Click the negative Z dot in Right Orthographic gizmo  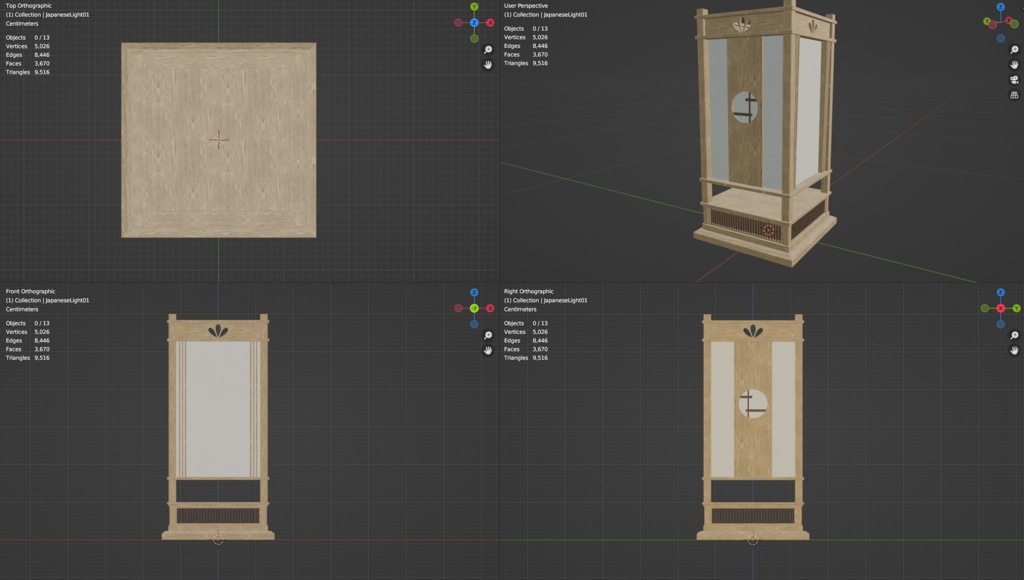click(1000, 324)
